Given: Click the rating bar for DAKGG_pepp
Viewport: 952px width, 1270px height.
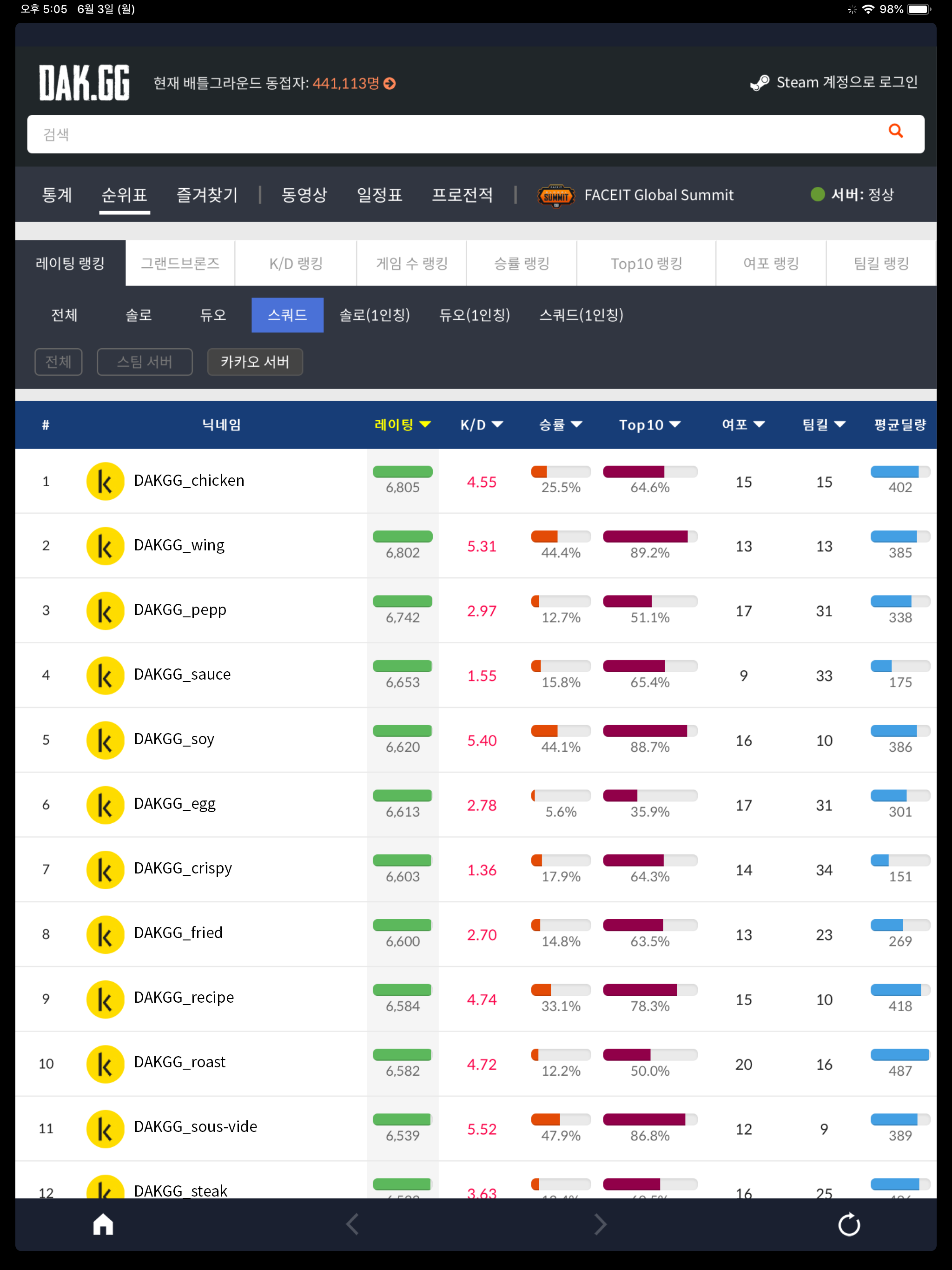Looking at the screenshot, I should coord(402,601).
